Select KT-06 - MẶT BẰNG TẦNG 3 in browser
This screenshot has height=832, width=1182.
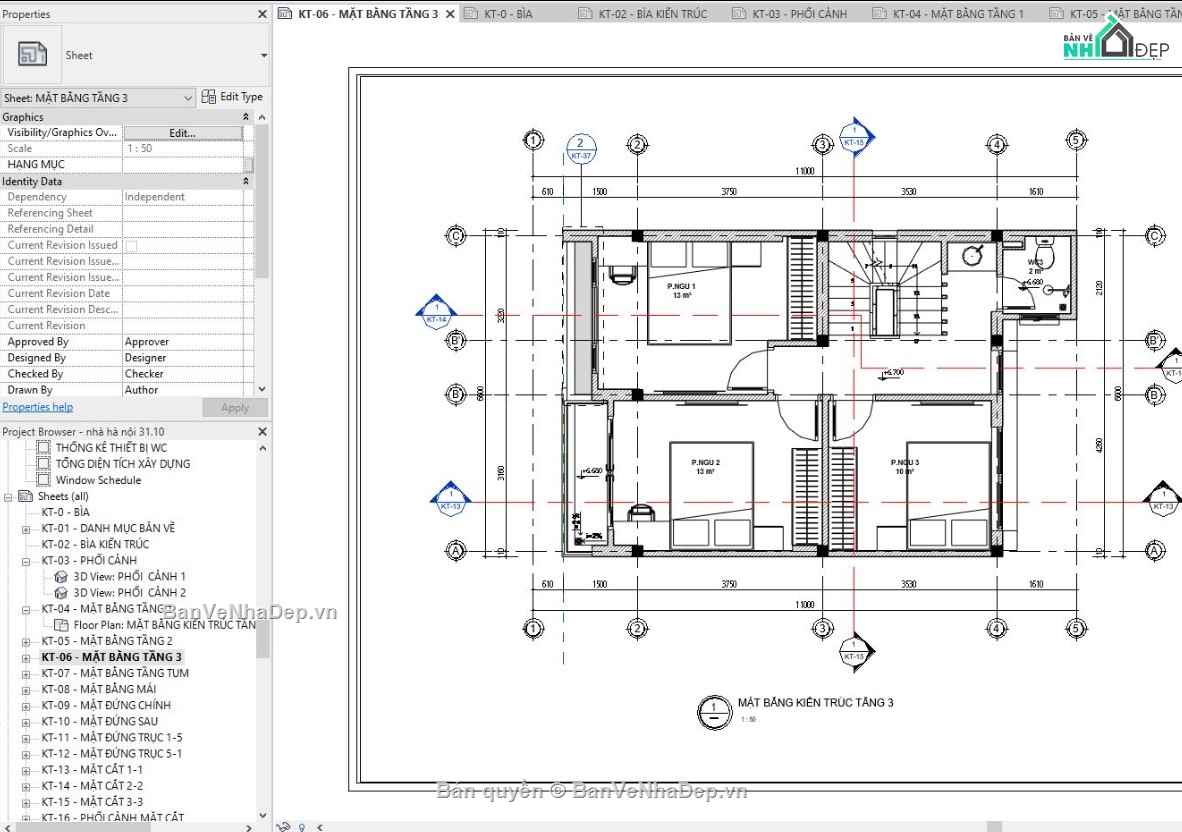[112, 657]
